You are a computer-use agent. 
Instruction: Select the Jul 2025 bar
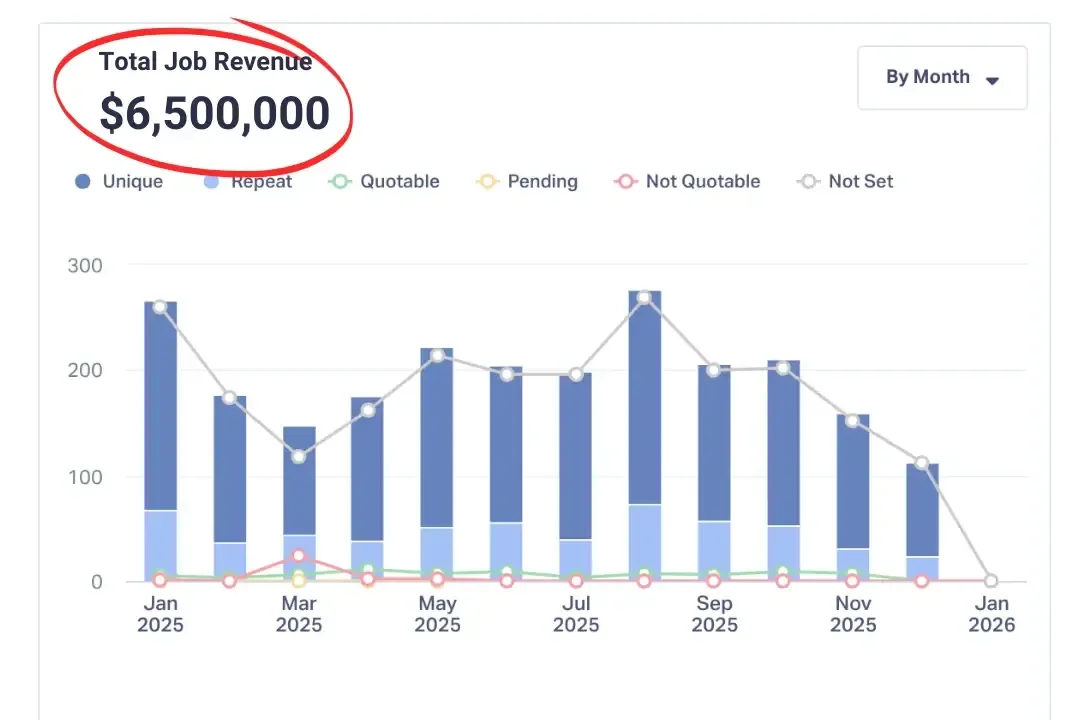click(576, 477)
